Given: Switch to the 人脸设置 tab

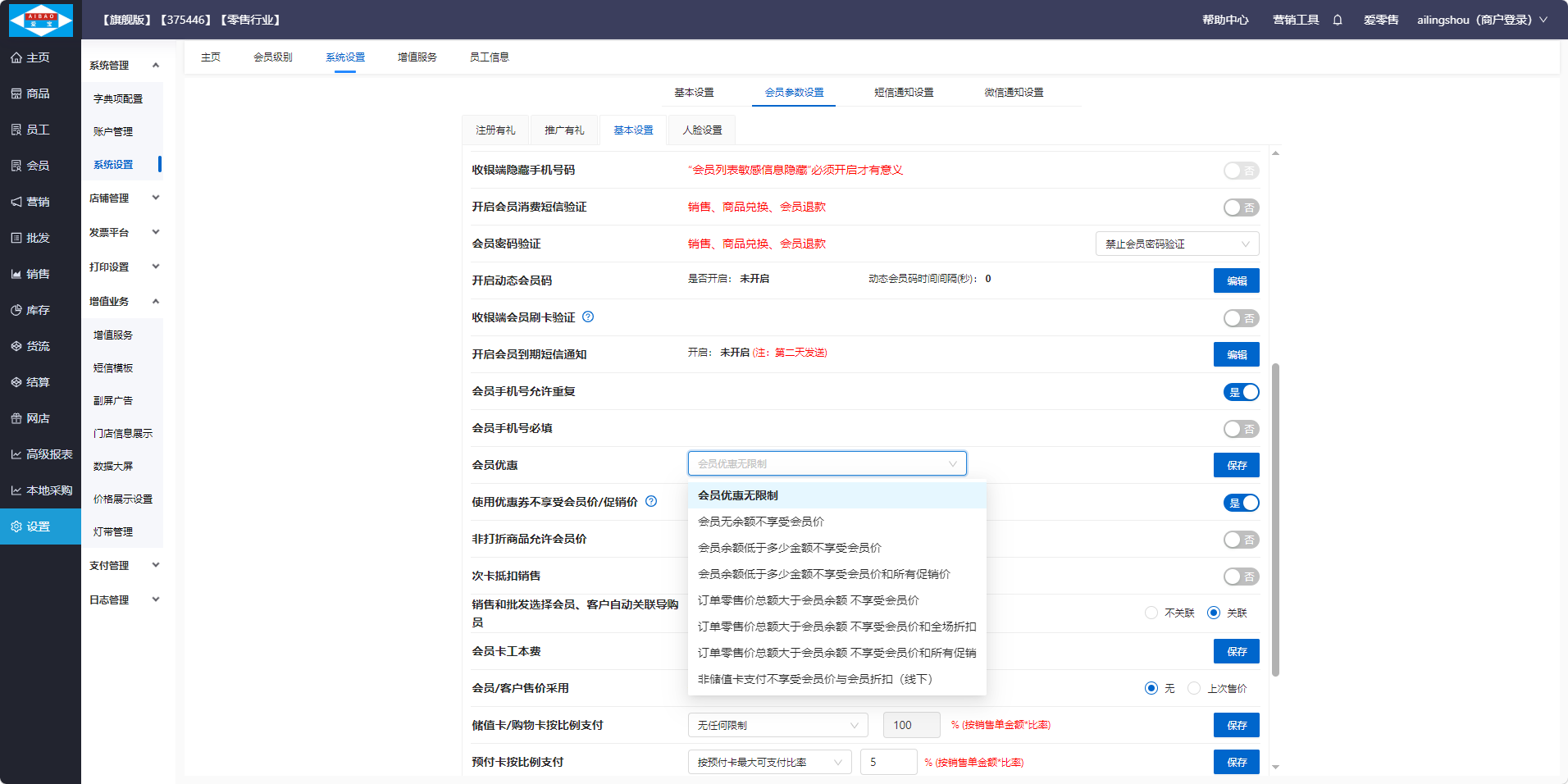Looking at the screenshot, I should pos(702,130).
